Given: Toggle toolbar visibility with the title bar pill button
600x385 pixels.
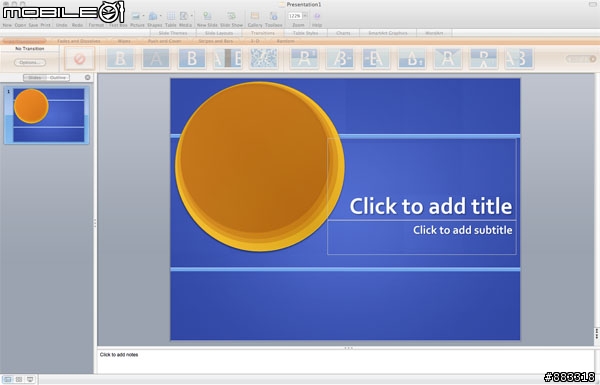Looking at the screenshot, I should (x=592, y=4).
